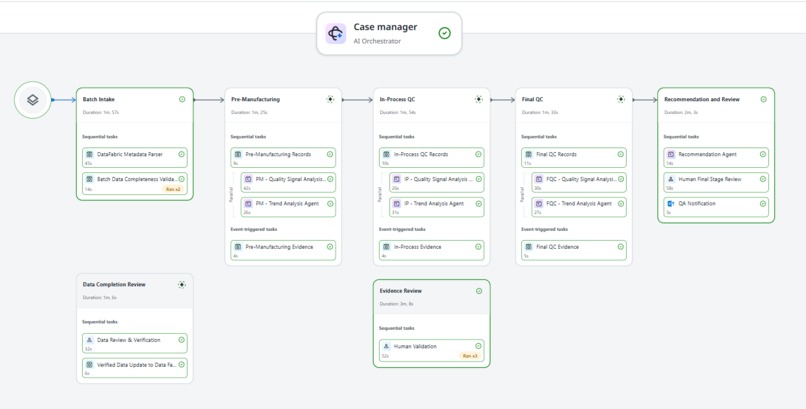
Task: Click the In-Process QC stage sun icon
Action: 479,99
